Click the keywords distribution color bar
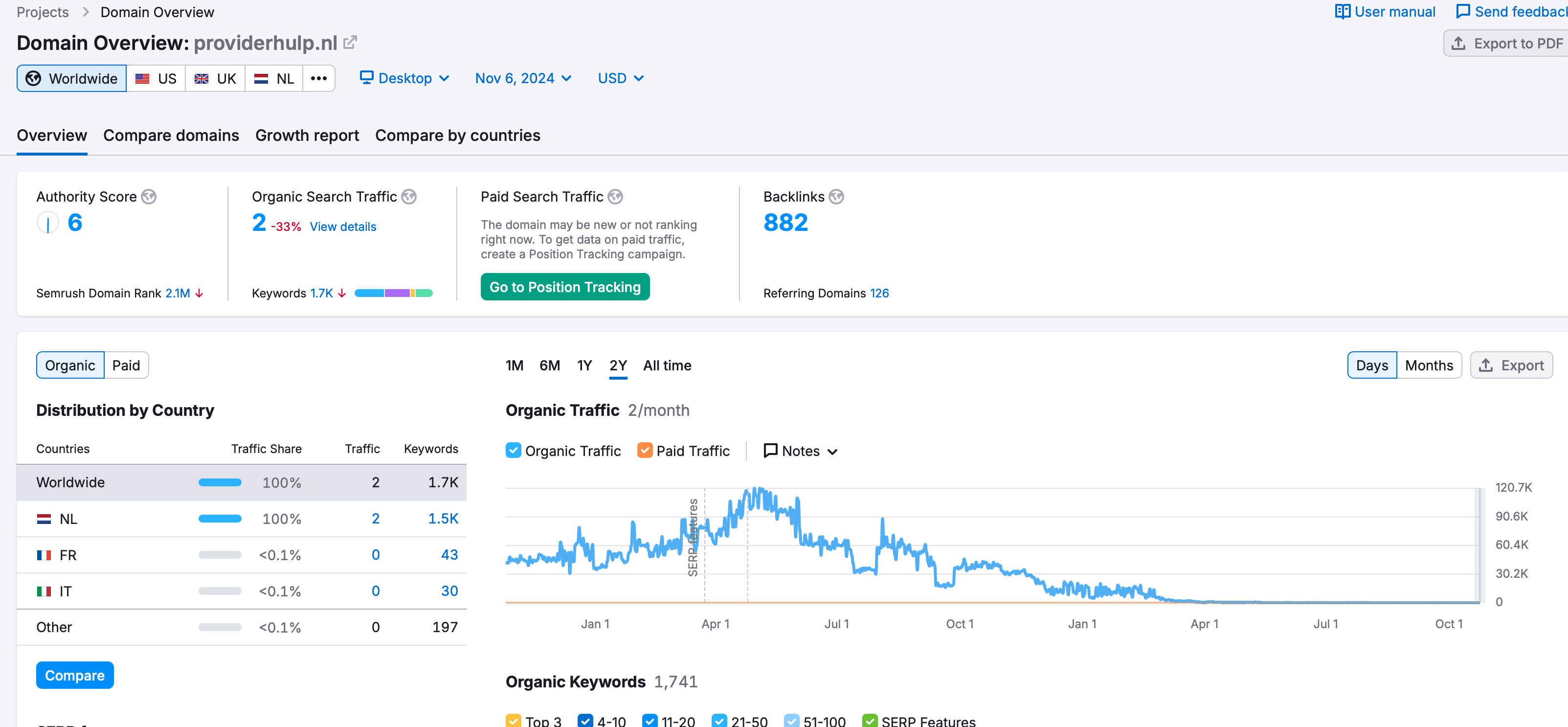The height and width of the screenshot is (727, 1568). [x=394, y=294]
